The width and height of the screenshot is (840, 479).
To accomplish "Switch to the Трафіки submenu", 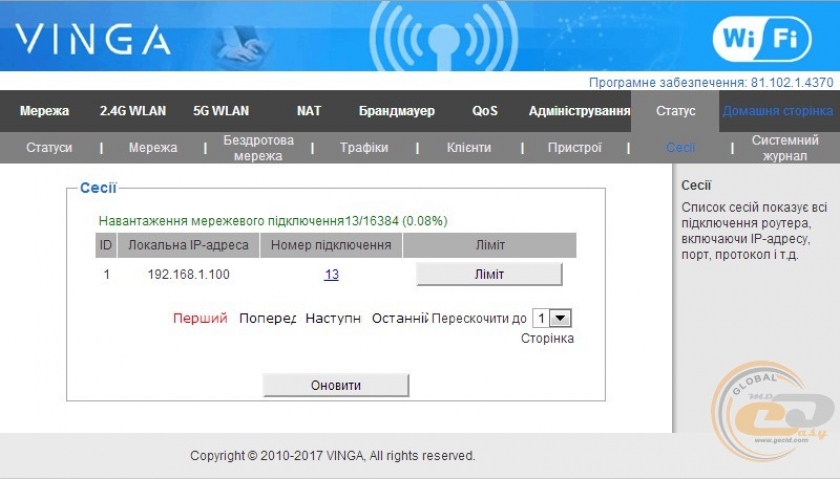I will pyautogui.click(x=364, y=147).
